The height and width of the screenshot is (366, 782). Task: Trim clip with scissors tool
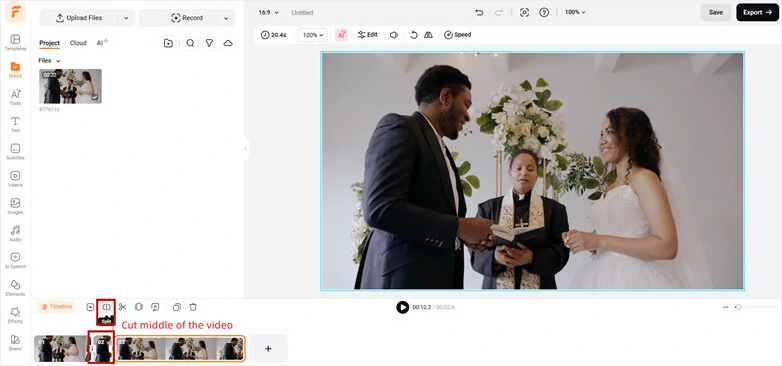pyautogui.click(x=123, y=307)
